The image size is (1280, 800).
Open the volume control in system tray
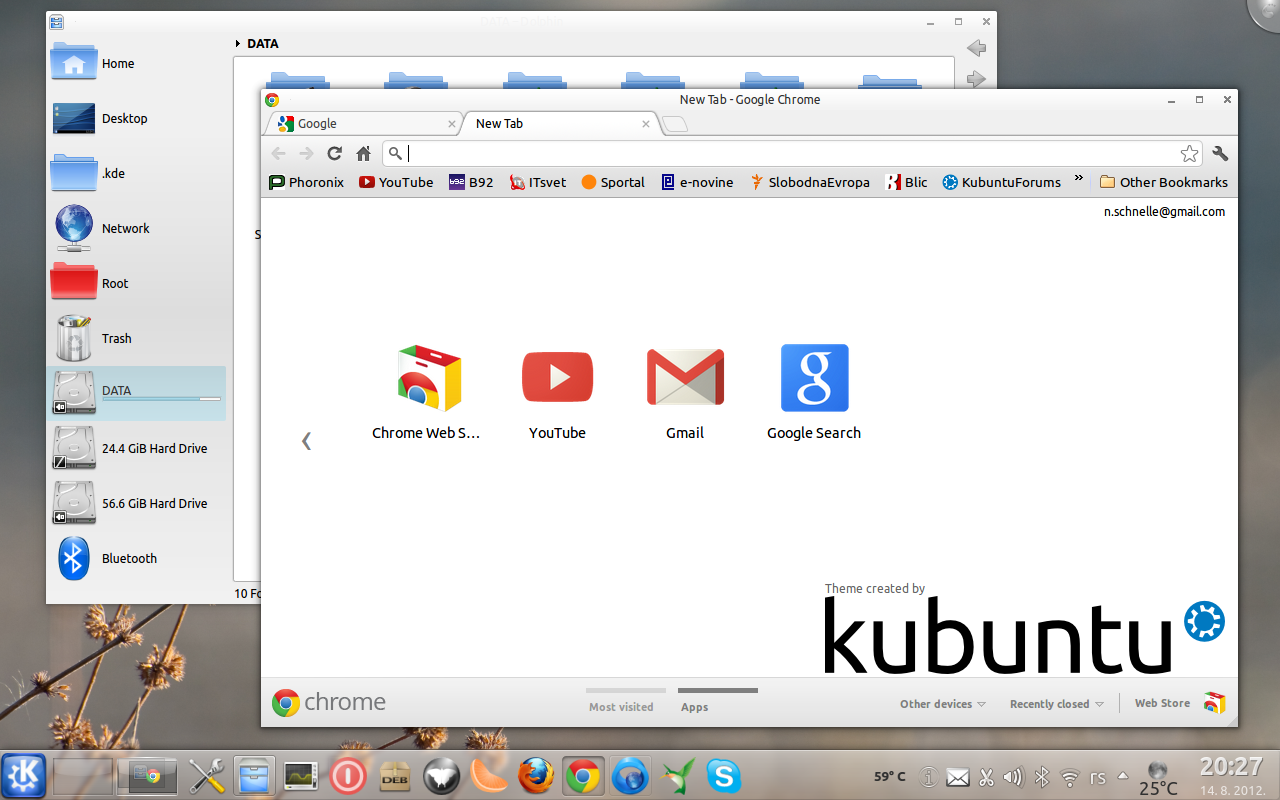coord(1013,777)
